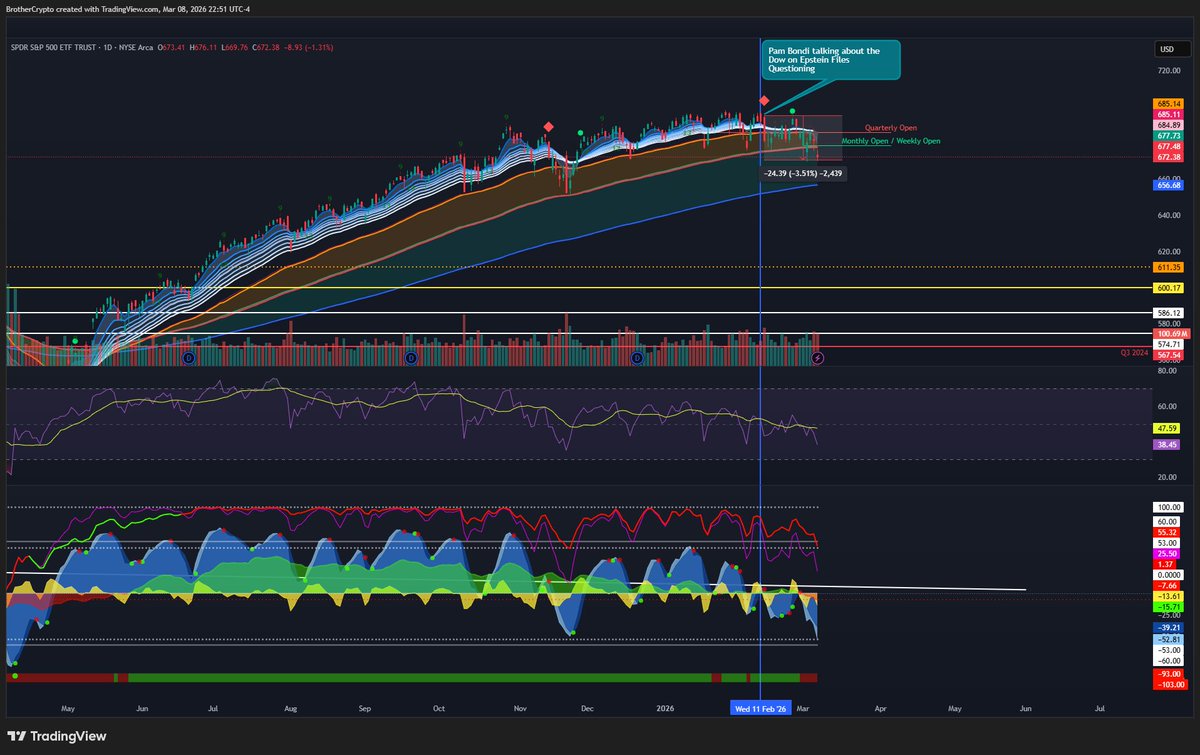Click the orange 685.14 price label
The image size is (1200, 755).
point(1169,103)
